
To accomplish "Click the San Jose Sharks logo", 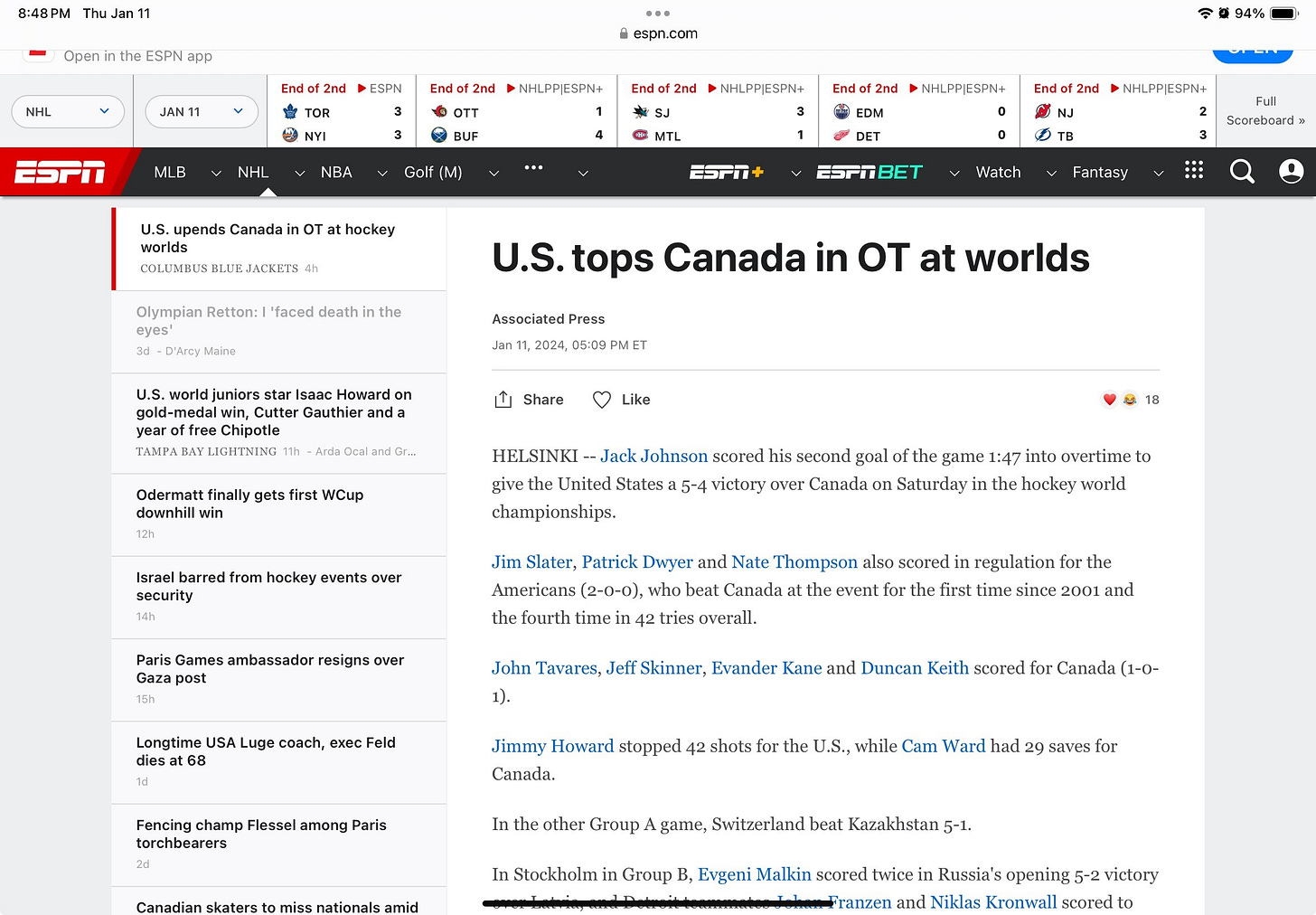I will tap(641, 112).
